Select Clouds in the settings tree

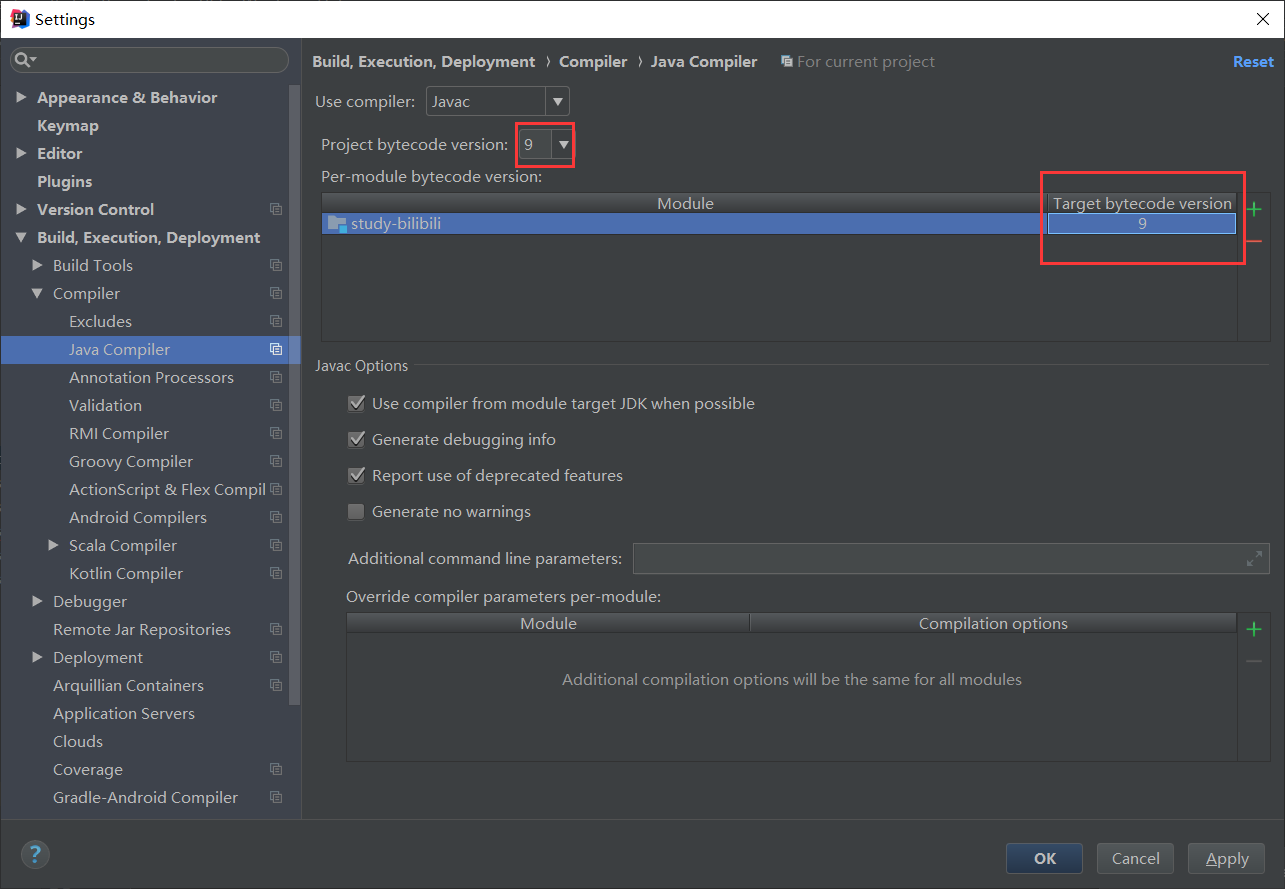[78, 741]
